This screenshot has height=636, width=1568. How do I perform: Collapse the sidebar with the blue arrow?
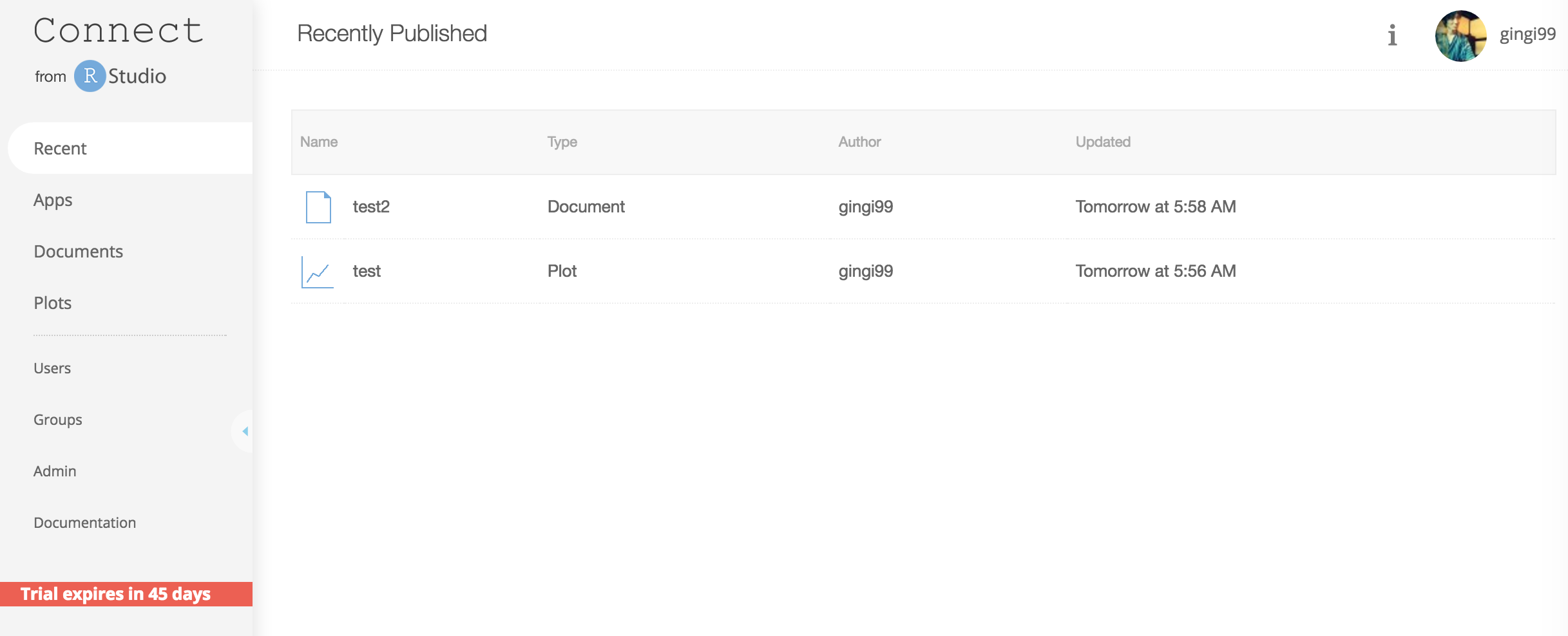tap(245, 432)
